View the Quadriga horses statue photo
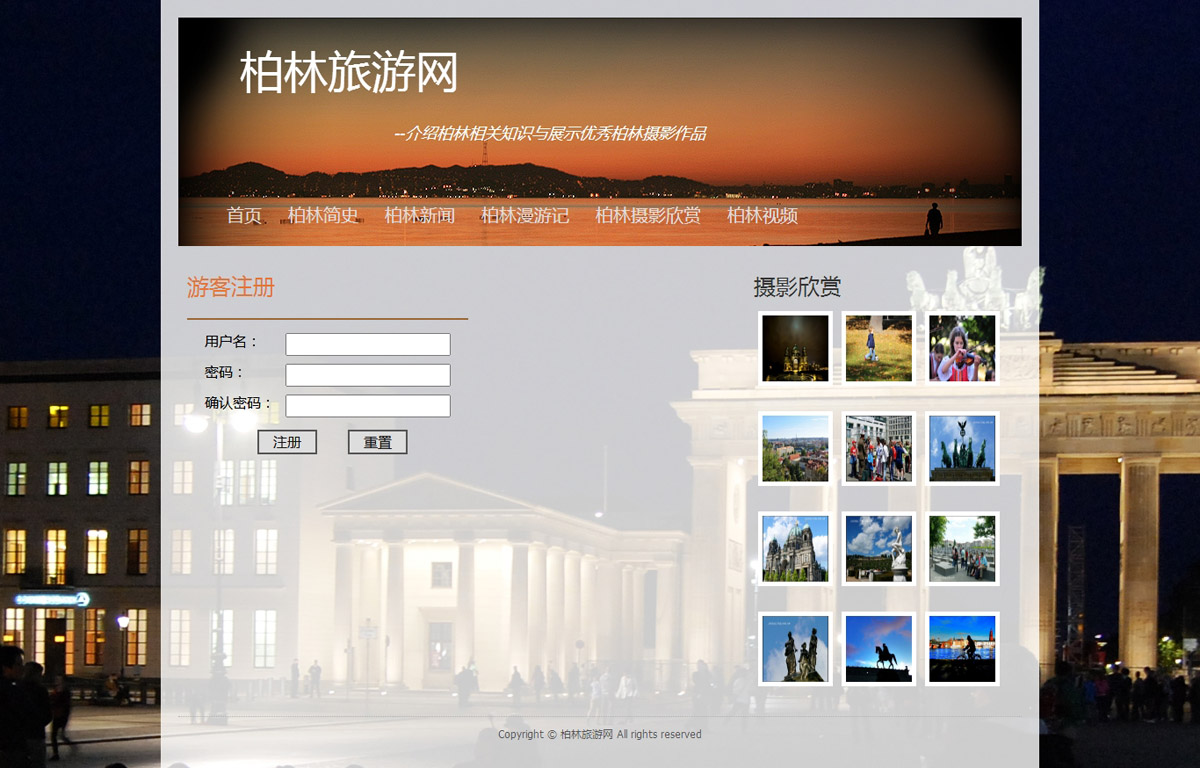Screen dimensions: 1200x768 coord(962,448)
